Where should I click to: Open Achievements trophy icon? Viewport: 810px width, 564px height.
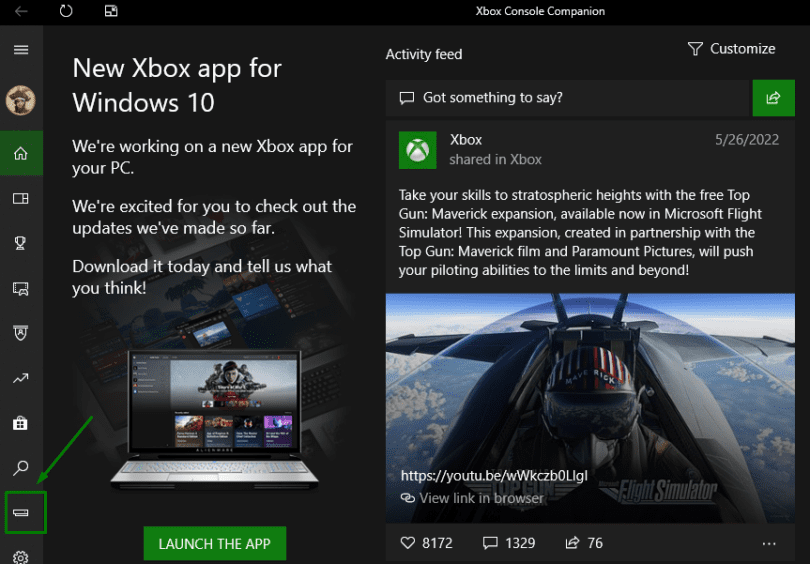21,243
